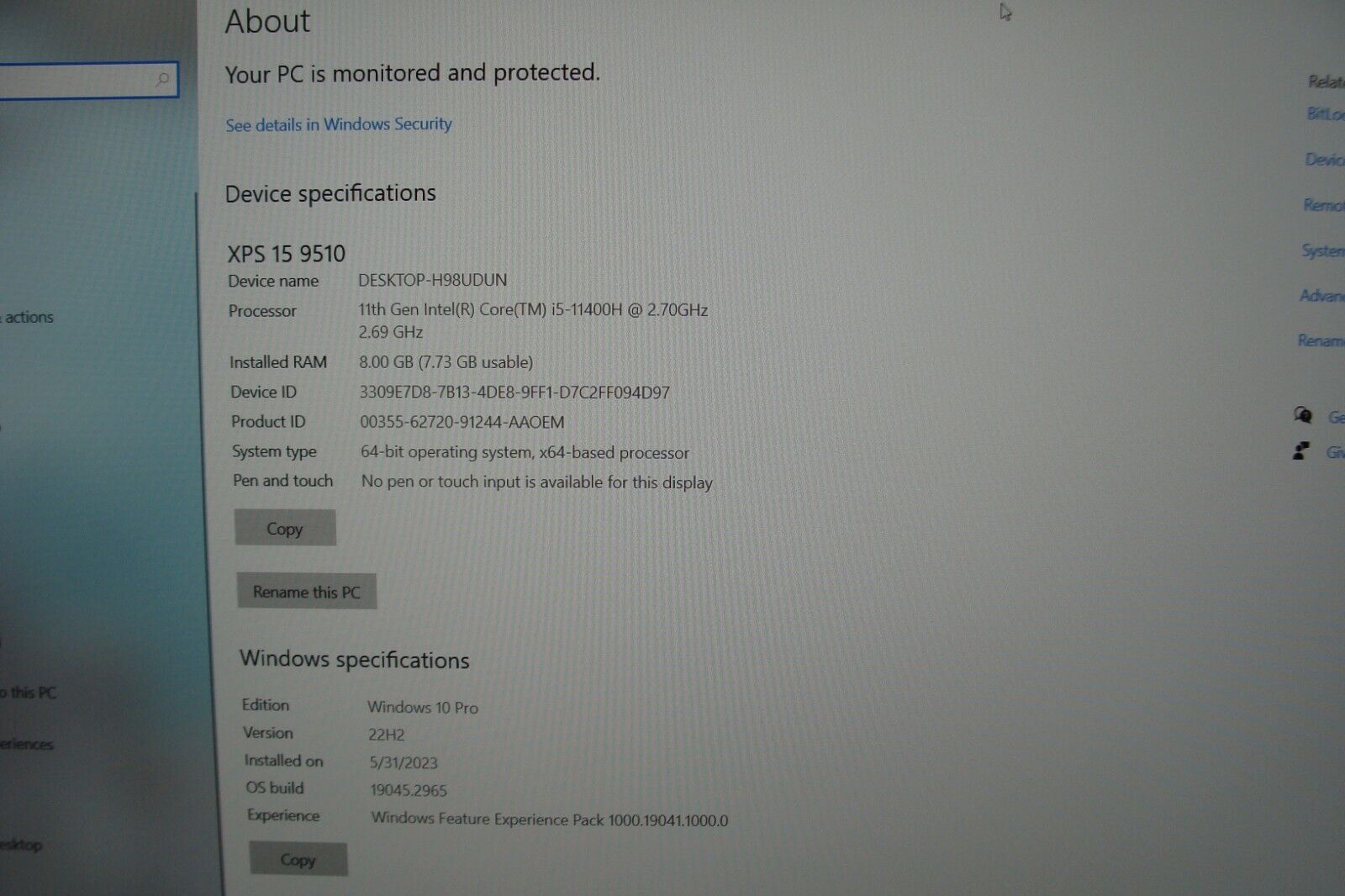Click the Get help chat icon
1345x896 pixels.
[x=1302, y=414]
